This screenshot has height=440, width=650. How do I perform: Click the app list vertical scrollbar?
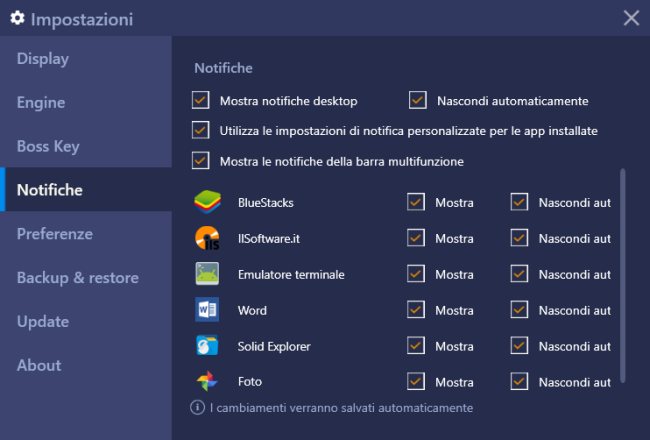[622, 275]
